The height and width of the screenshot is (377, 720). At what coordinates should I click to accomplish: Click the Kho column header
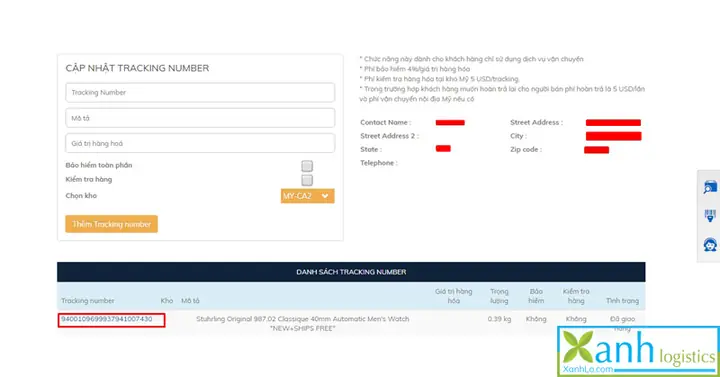tap(167, 301)
